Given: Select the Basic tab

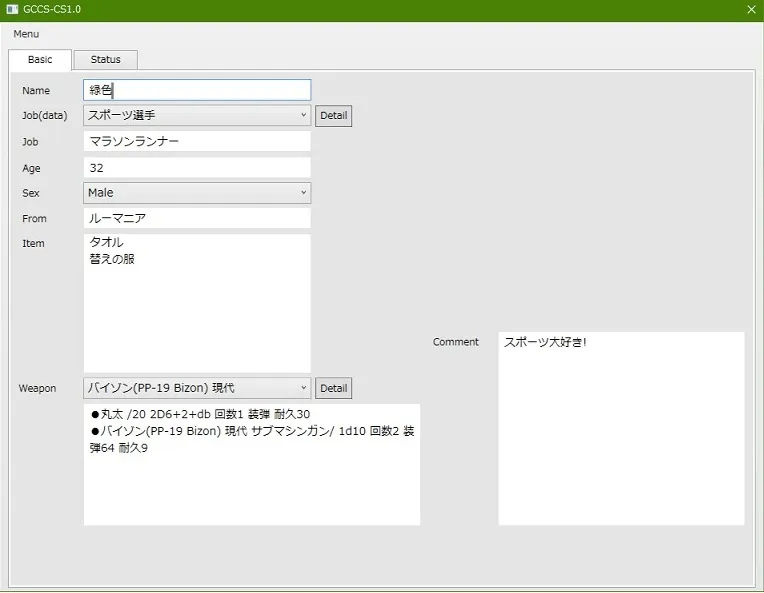Looking at the screenshot, I should tap(40, 60).
